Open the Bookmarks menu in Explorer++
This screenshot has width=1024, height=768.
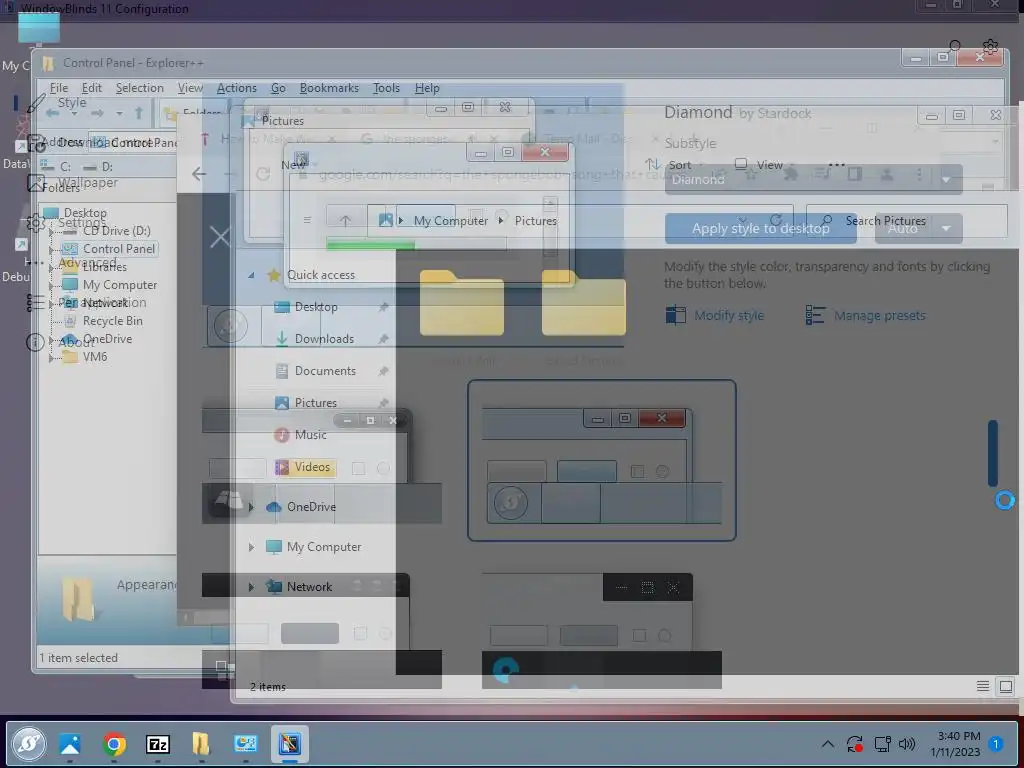(329, 88)
